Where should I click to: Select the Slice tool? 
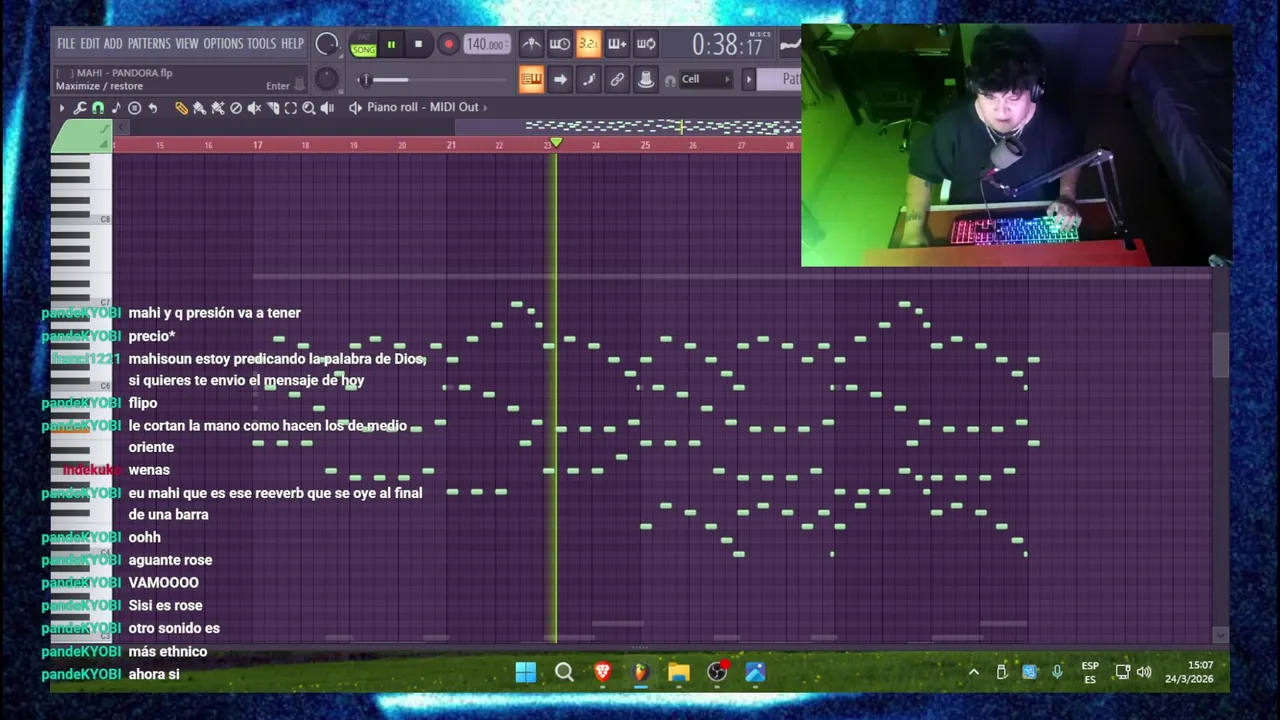[272, 108]
